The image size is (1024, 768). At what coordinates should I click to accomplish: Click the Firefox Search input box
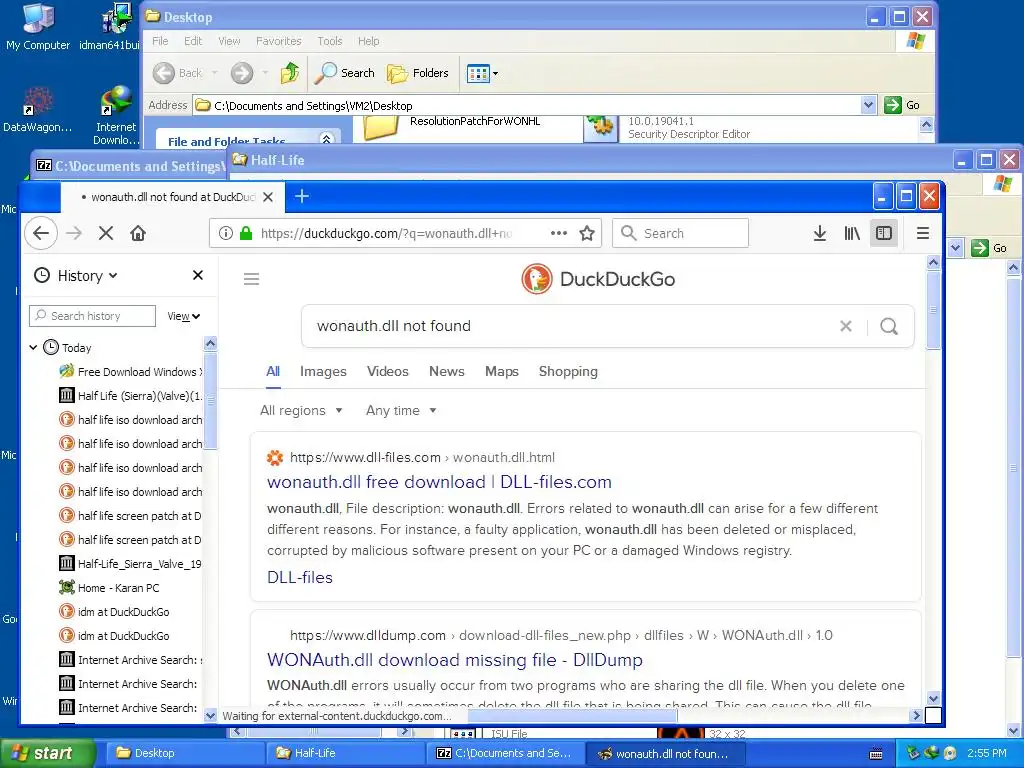click(x=680, y=233)
